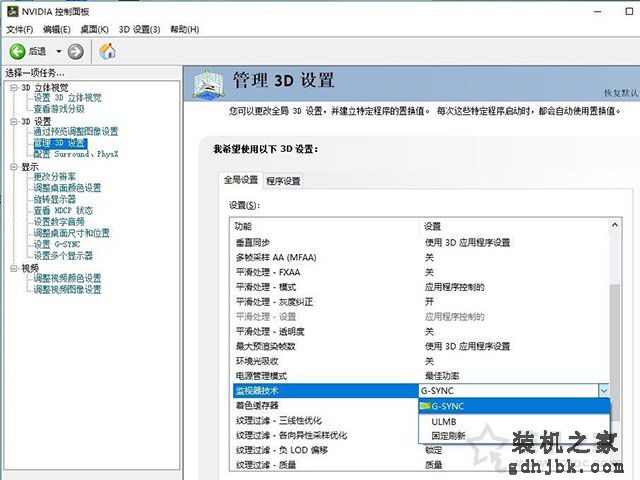The height and width of the screenshot is (480, 640).
Task: Click the 功能 column header
Action: [x=325, y=226]
